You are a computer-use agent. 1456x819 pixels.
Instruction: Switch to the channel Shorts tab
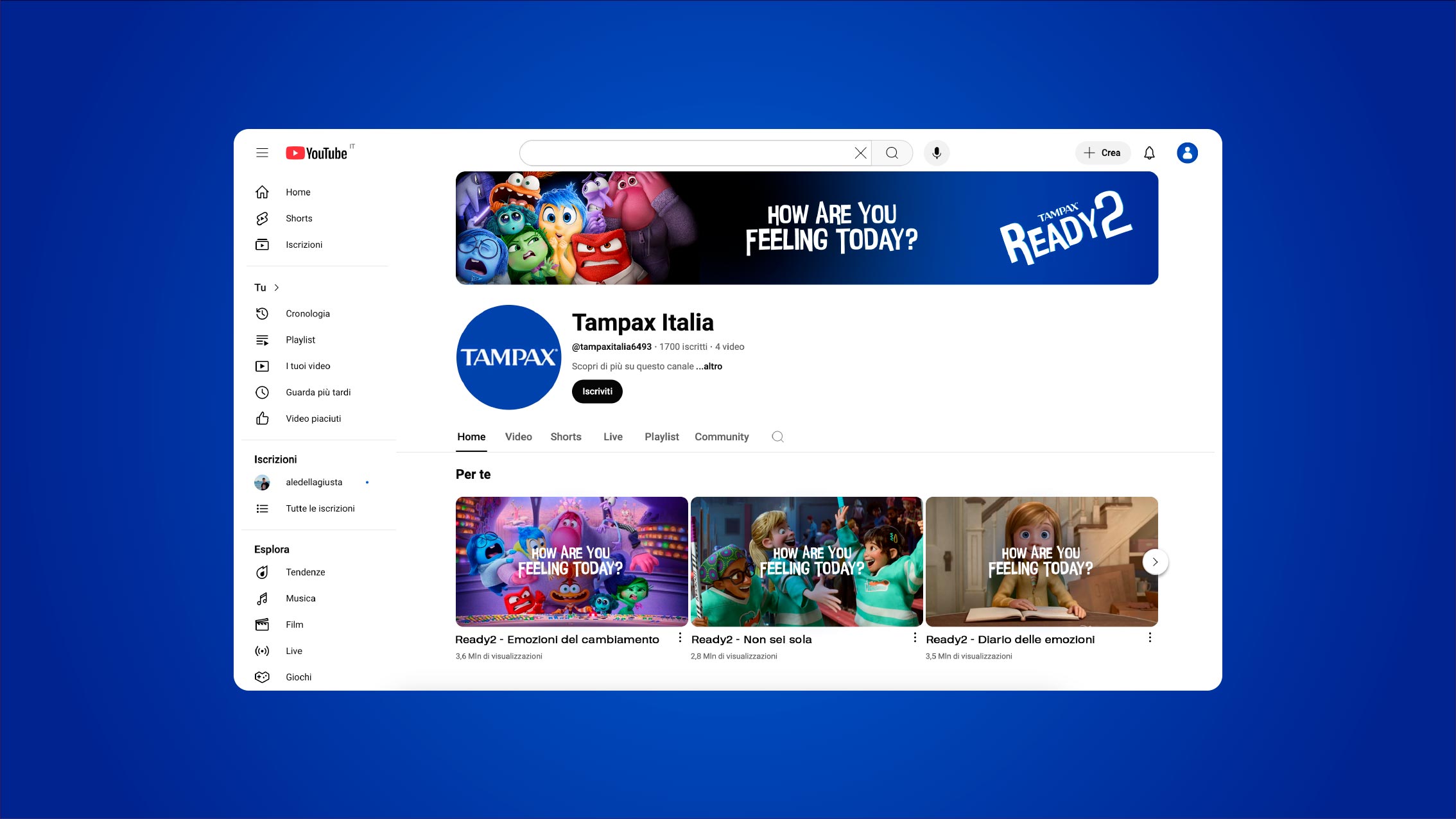(566, 436)
